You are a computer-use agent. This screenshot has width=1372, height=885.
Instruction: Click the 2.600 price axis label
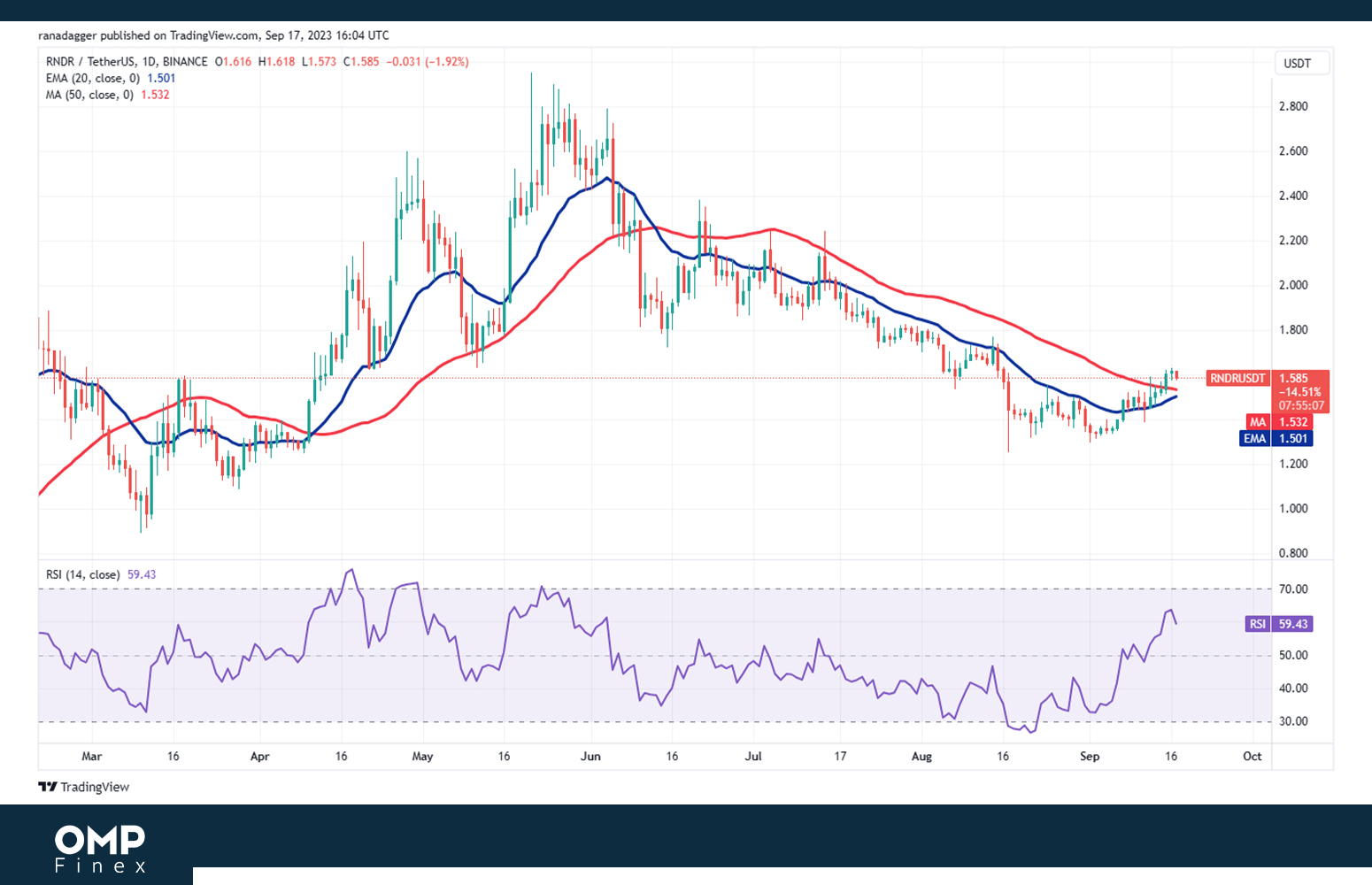[1293, 151]
